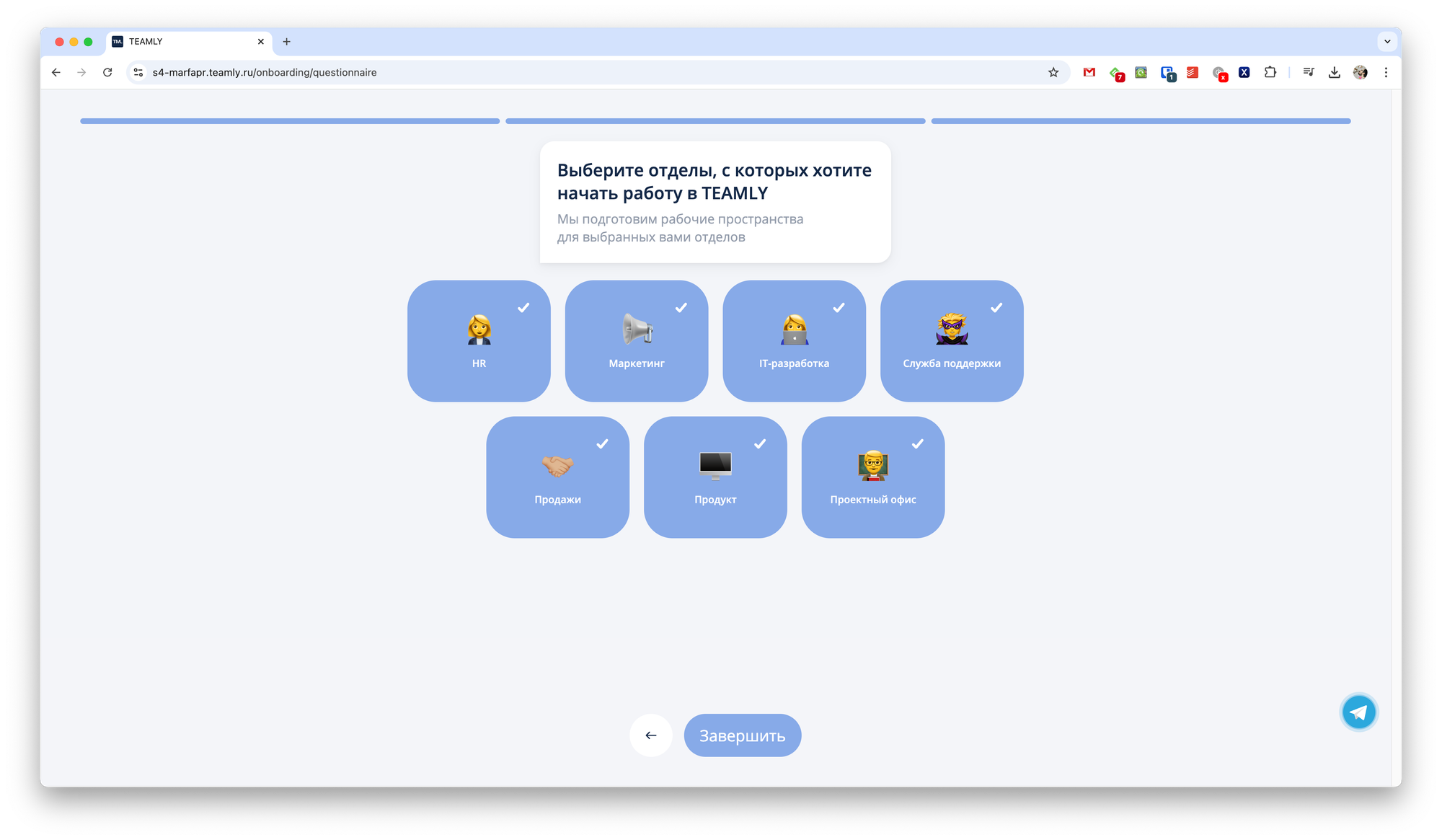Open the Extensions puzzle icon

[x=1270, y=72]
